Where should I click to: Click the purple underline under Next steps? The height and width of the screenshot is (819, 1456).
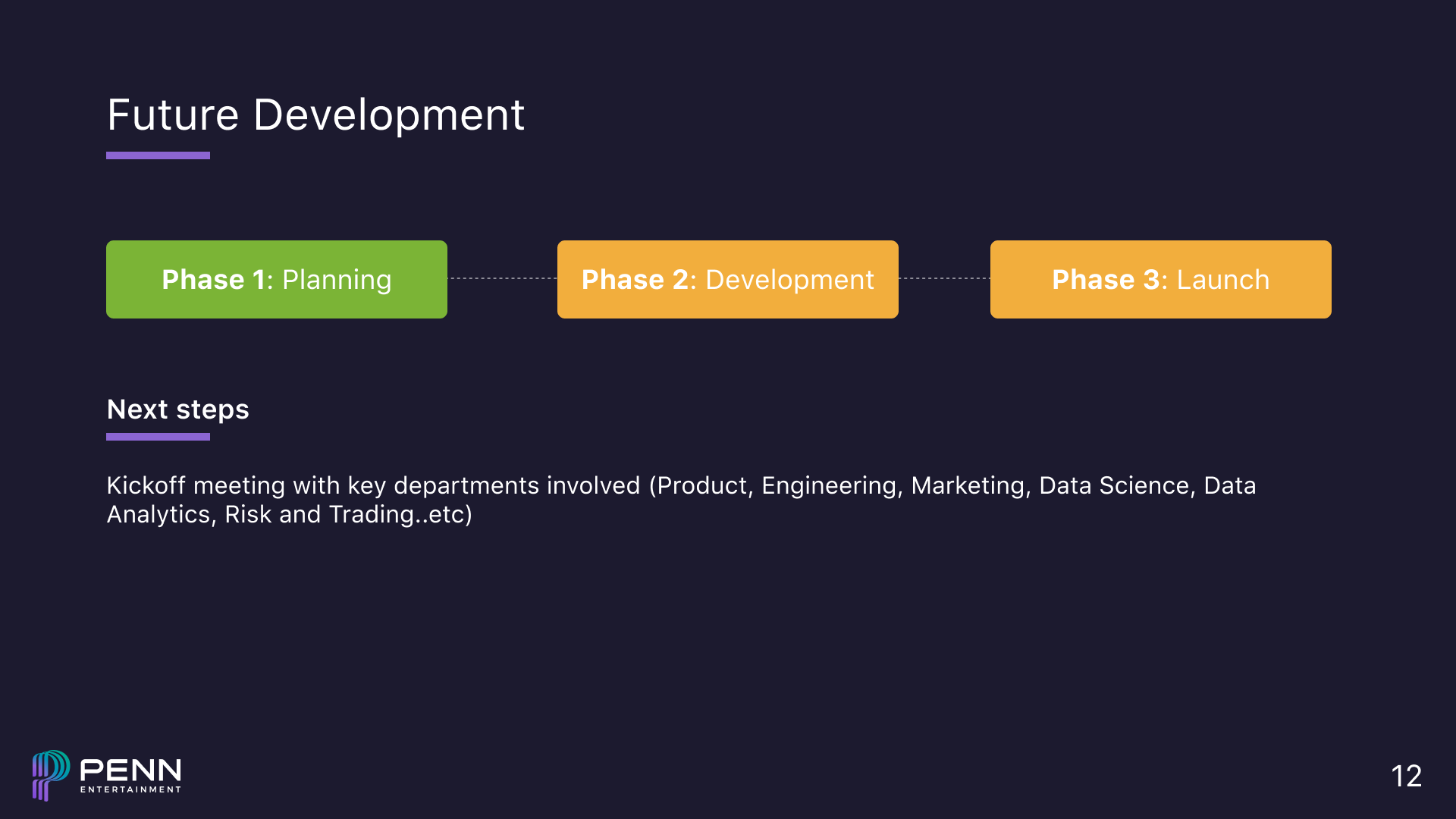coord(158,436)
